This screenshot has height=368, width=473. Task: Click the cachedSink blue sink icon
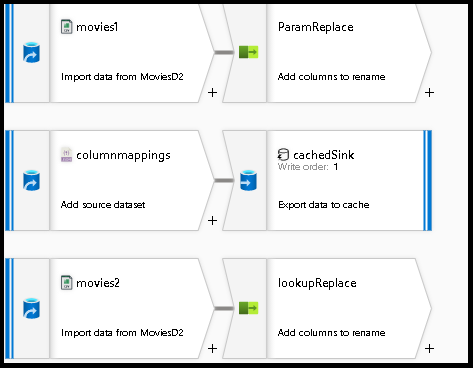coord(249,180)
